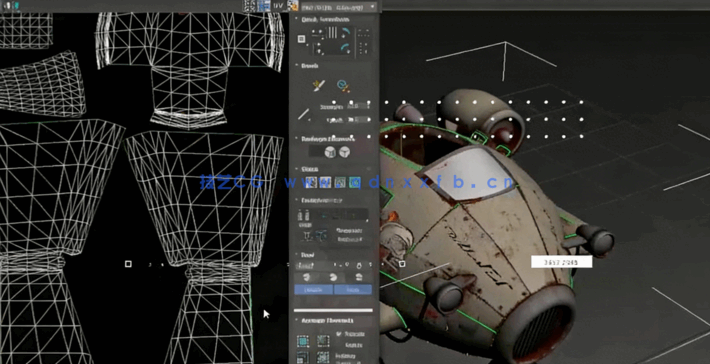Click the left Peel mode icon
The image size is (710, 364).
(x=307, y=278)
